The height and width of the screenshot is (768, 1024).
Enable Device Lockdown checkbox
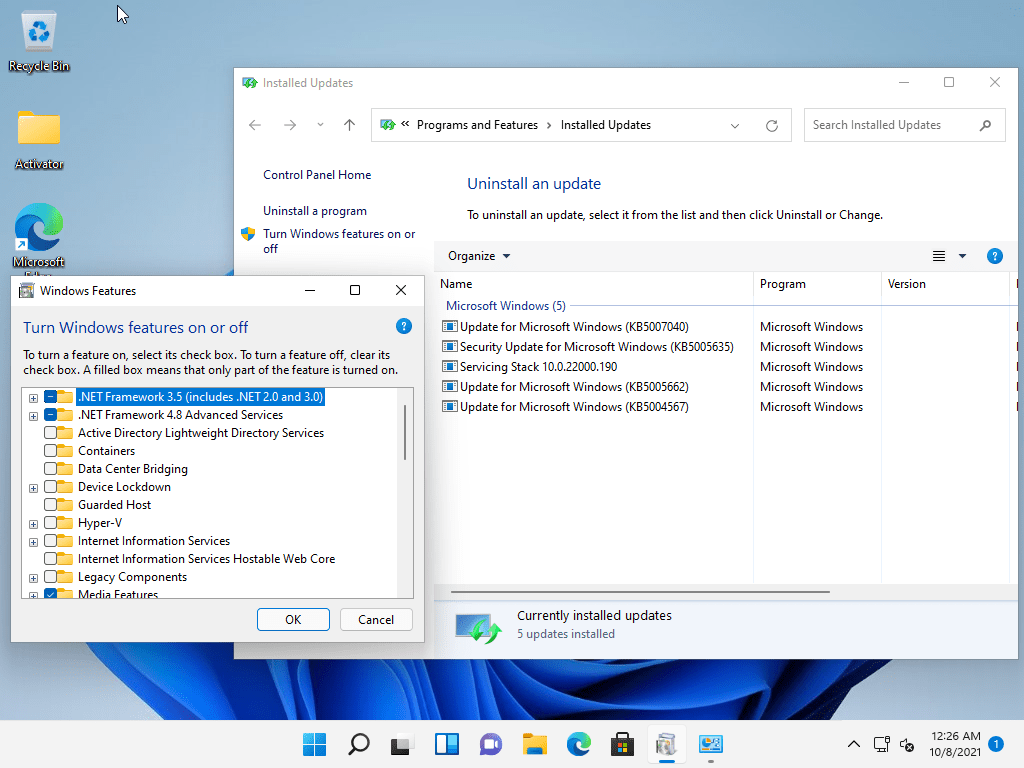point(50,487)
